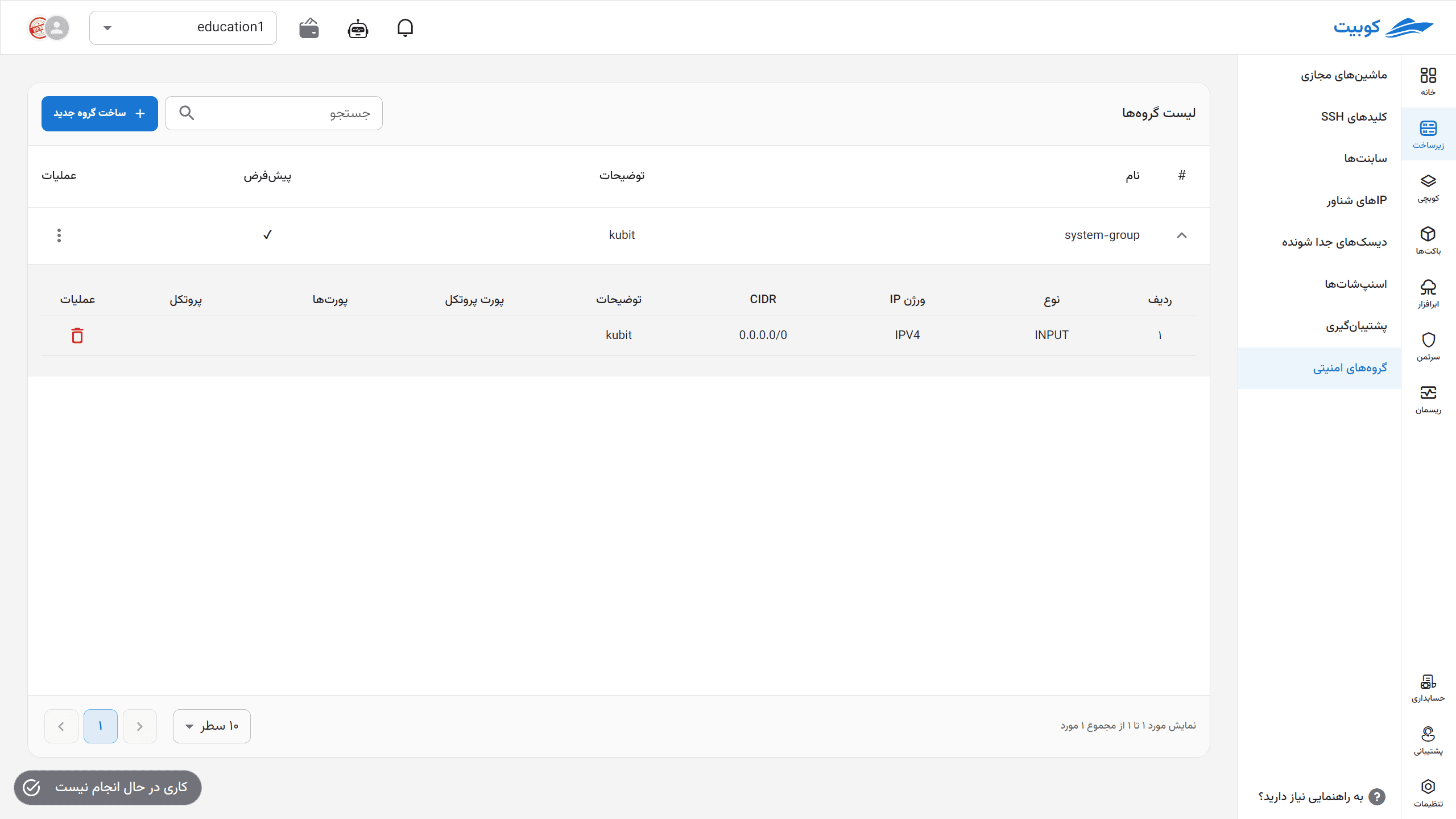Click the system-group name text
This screenshot has height=819, width=1456.
1102,235
